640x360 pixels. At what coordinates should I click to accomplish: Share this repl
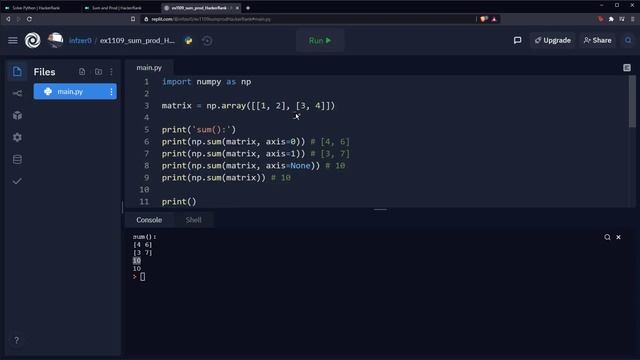click(x=597, y=40)
